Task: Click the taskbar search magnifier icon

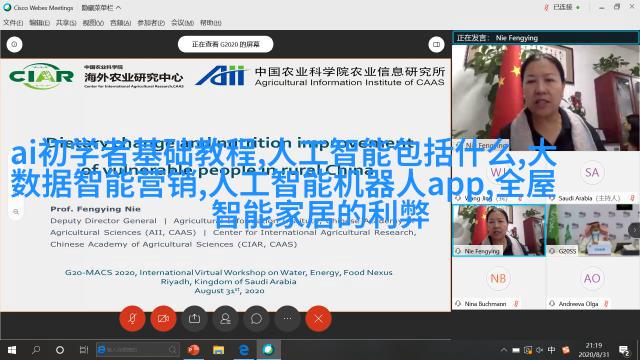Action: pyautogui.click(x=36, y=350)
